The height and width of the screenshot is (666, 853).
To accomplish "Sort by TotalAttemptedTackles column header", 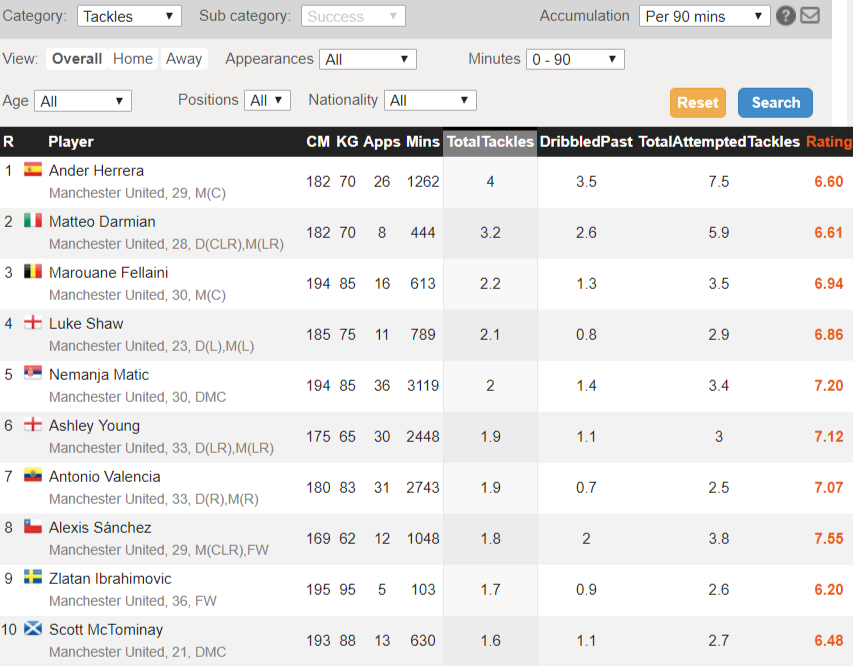I will click(719, 142).
